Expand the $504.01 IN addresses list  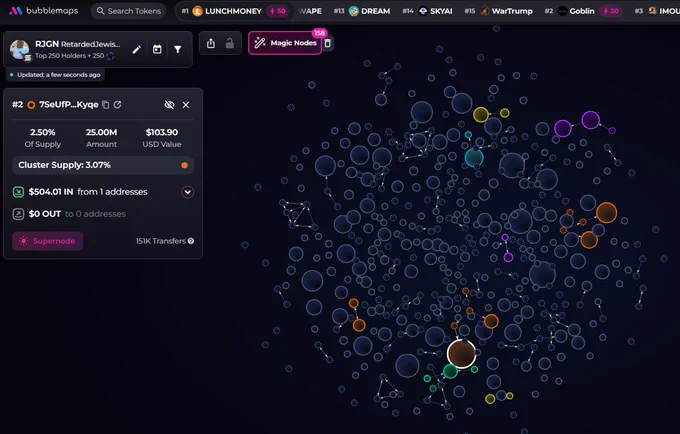click(187, 192)
